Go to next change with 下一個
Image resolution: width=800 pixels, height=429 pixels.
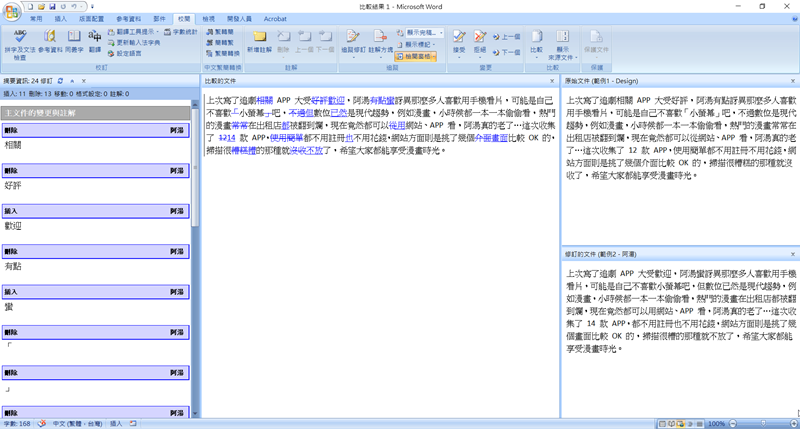509,52
